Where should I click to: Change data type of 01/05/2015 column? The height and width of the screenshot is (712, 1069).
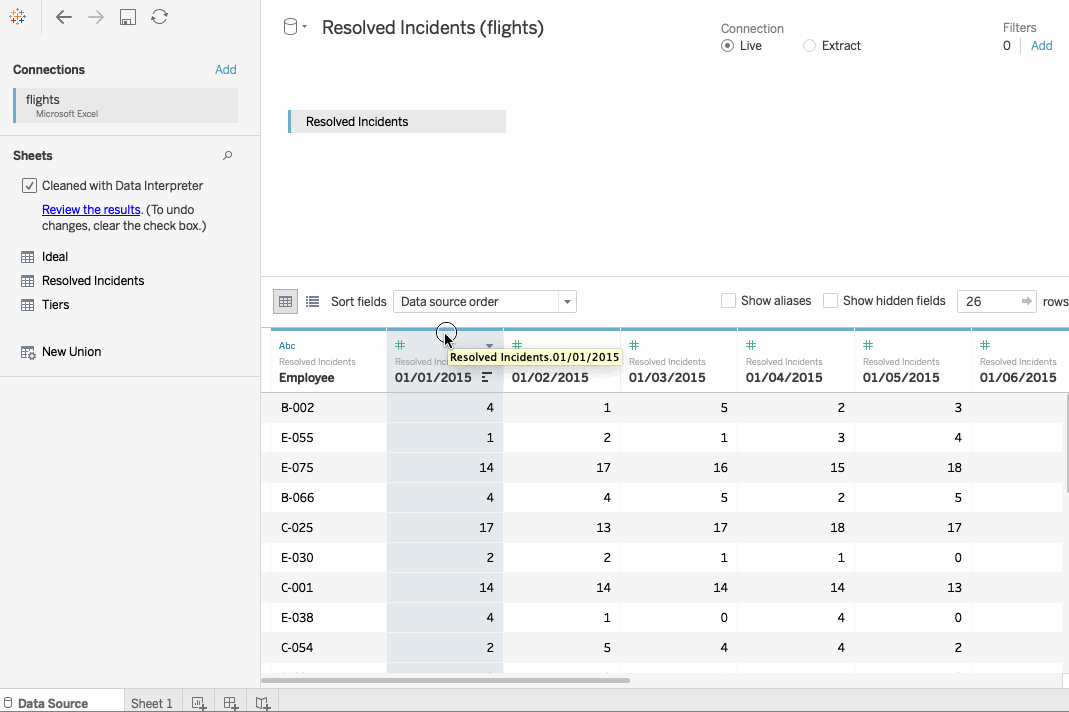(x=868, y=345)
